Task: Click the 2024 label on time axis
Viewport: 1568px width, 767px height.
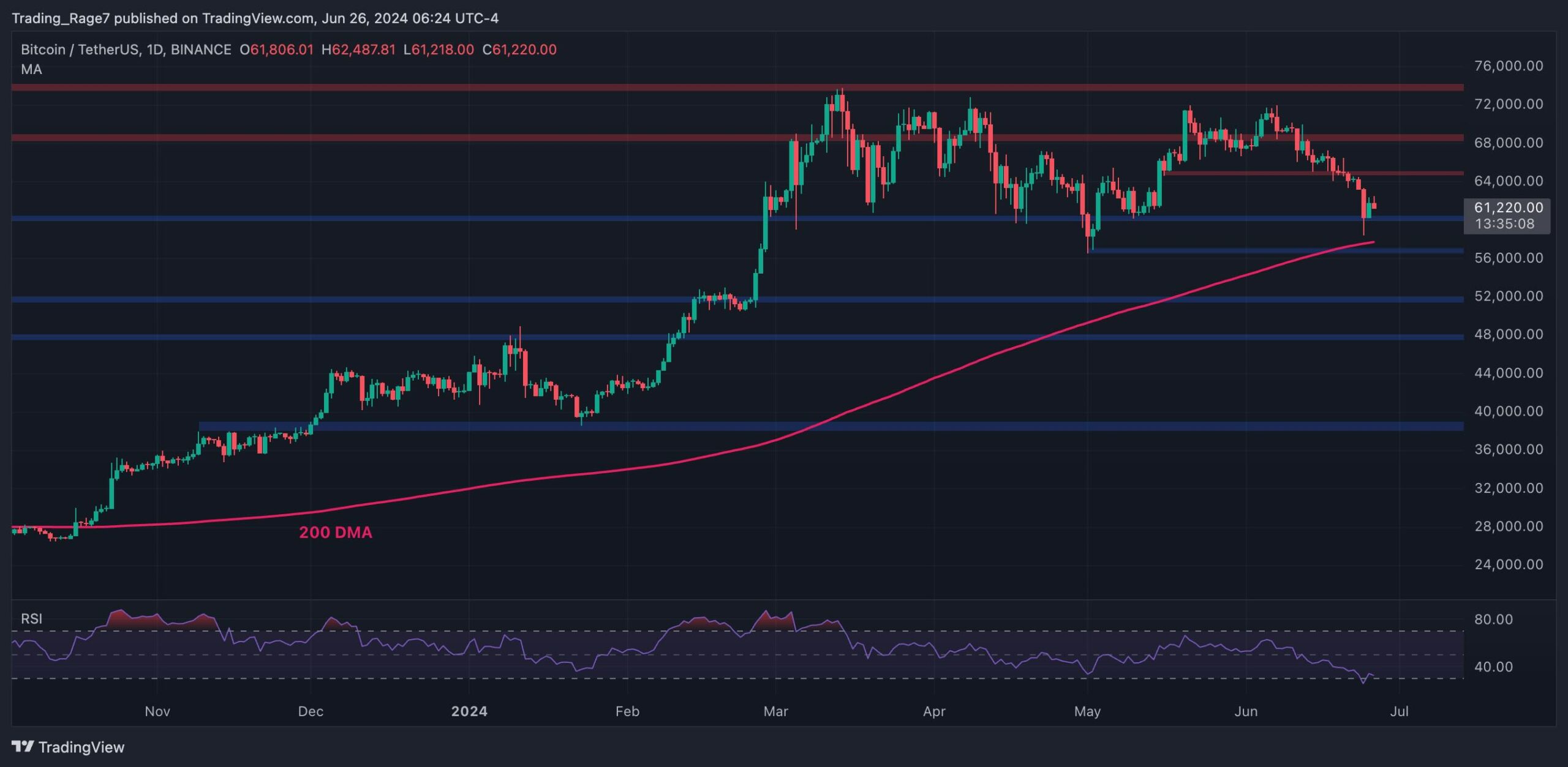Action: click(x=469, y=711)
